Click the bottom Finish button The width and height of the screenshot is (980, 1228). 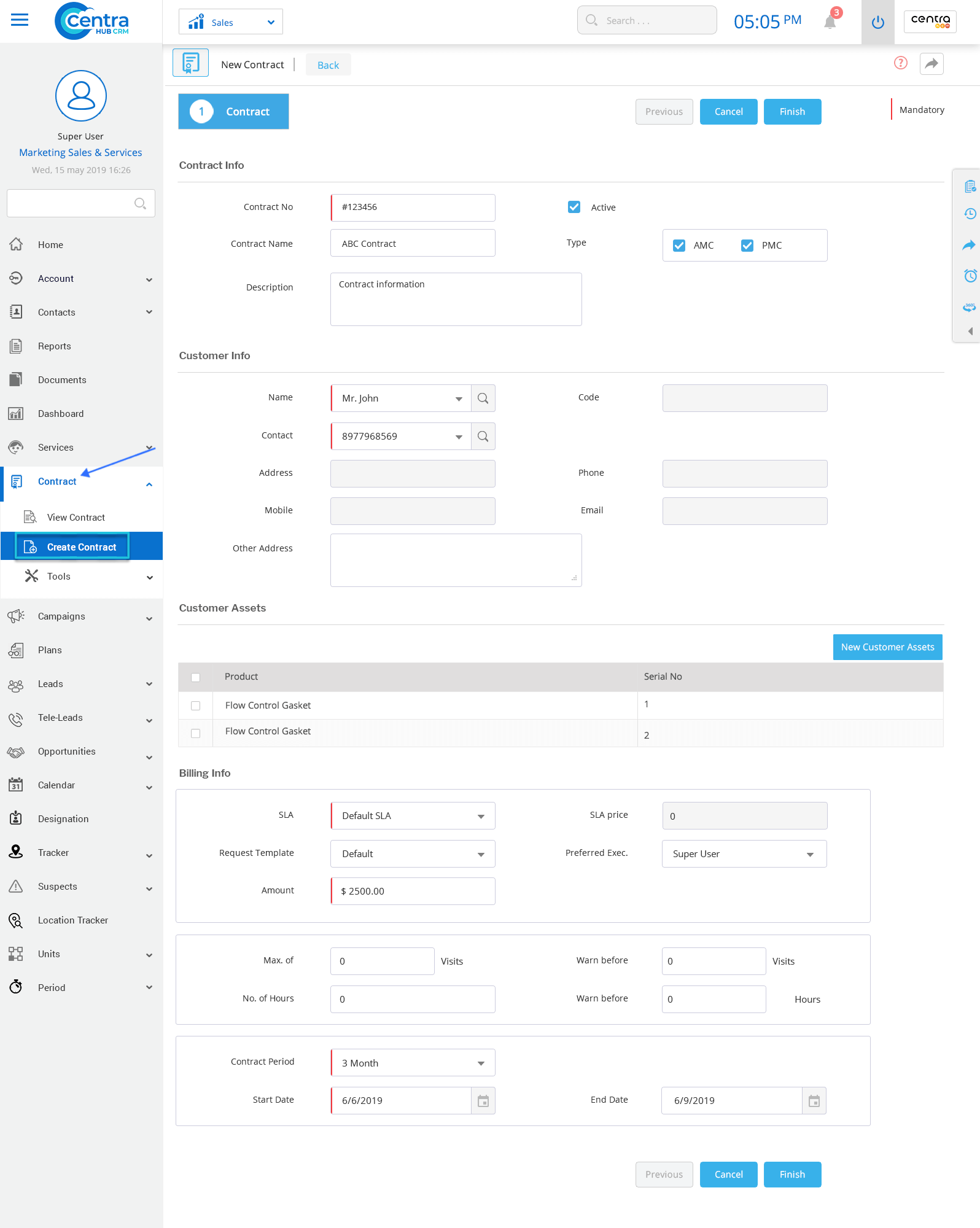[x=792, y=1175]
